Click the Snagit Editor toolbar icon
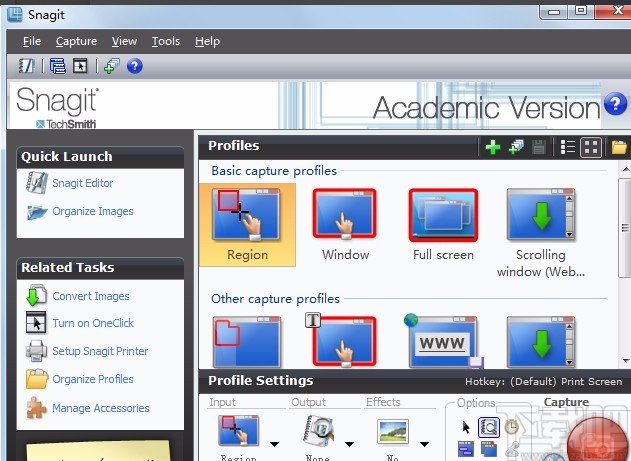The width and height of the screenshot is (631, 461). [x=27, y=66]
